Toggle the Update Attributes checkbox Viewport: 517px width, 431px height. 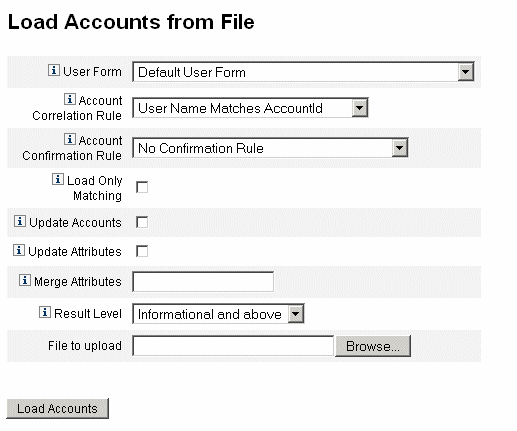[142, 251]
